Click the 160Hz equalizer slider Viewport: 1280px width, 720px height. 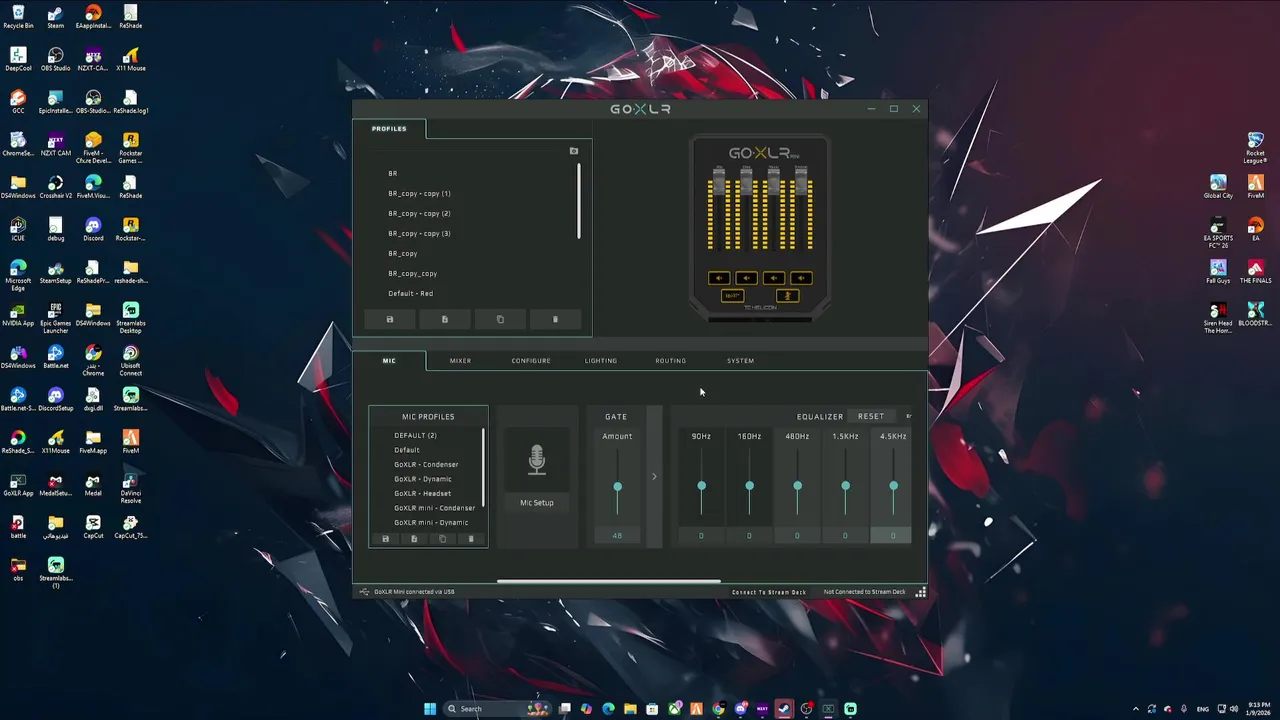click(749, 487)
